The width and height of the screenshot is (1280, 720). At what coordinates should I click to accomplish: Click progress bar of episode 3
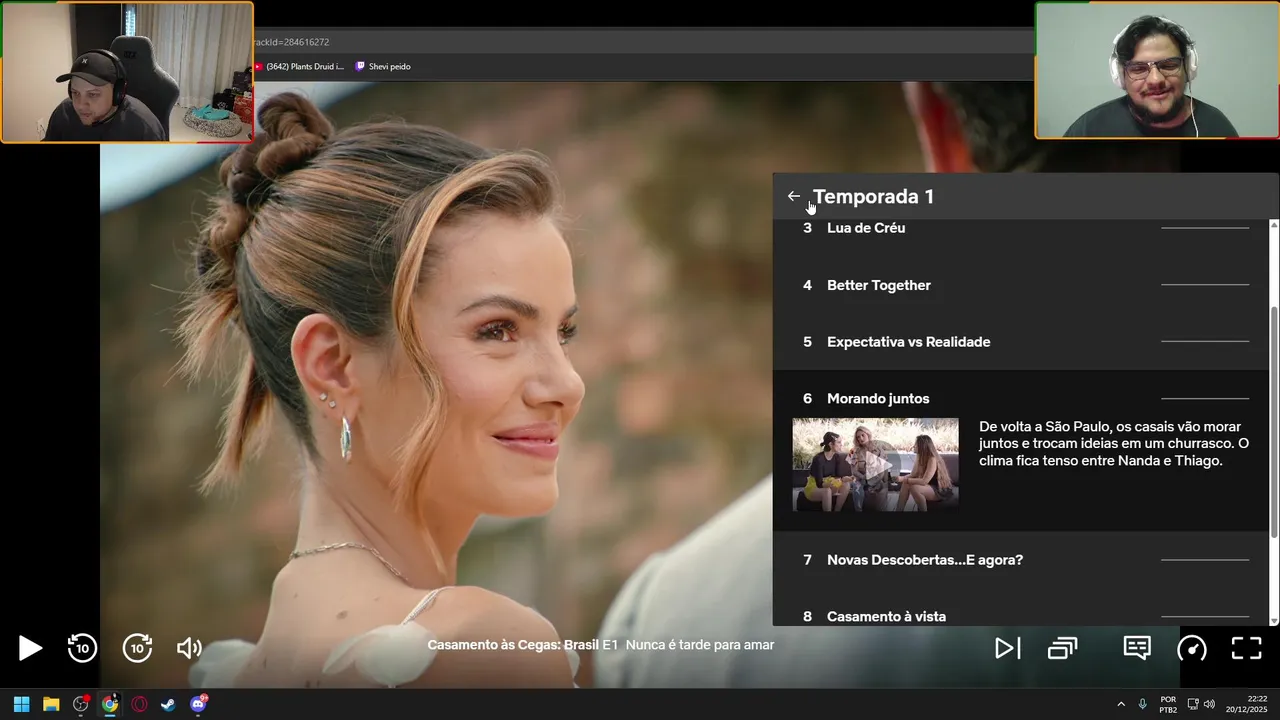click(x=1205, y=228)
